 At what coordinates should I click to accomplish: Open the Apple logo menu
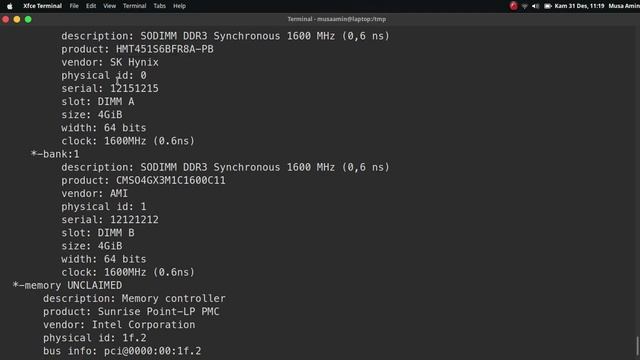point(10,6)
